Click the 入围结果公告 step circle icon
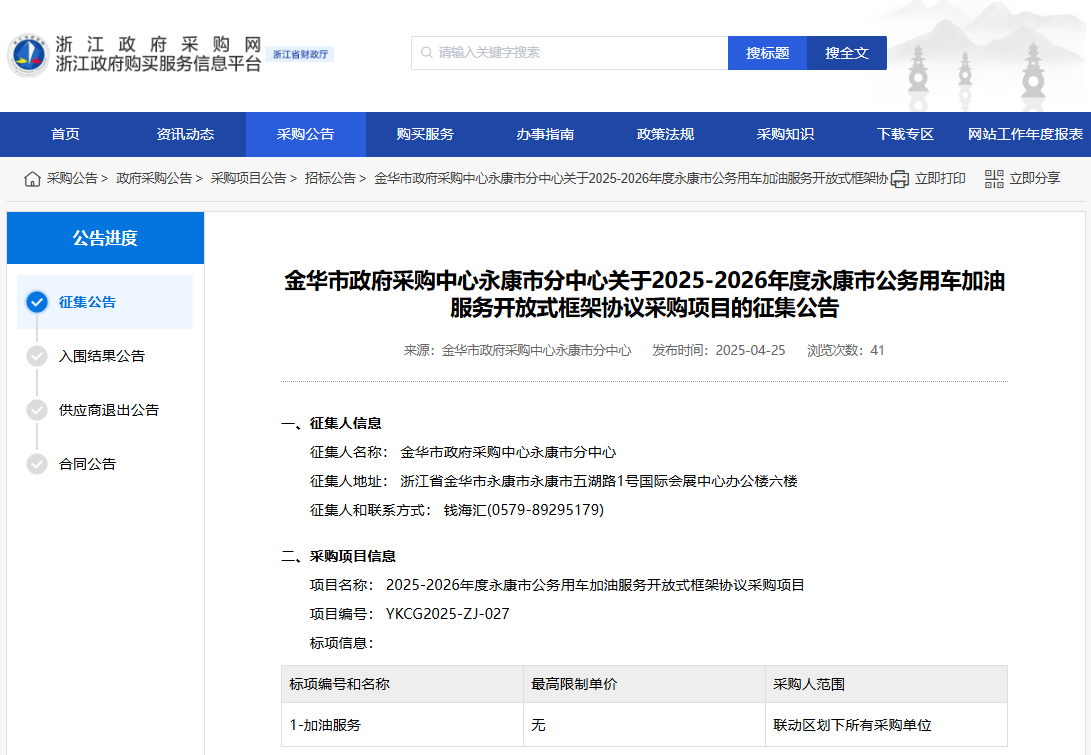Image resolution: width=1091 pixels, height=755 pixels. pyautogui.click(x=37, y=356)
